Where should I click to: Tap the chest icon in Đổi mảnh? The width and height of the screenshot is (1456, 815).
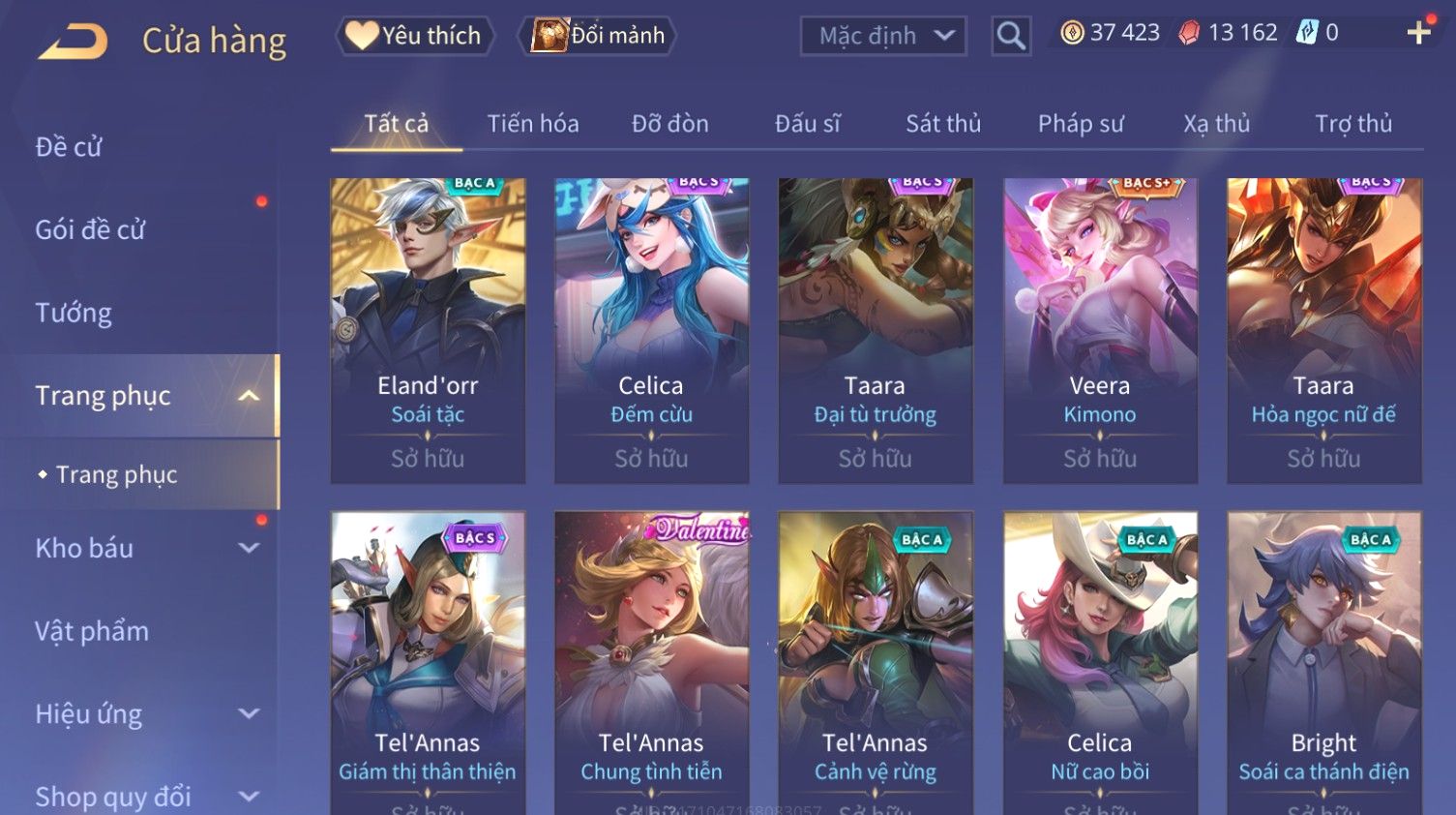pos(549,35)
